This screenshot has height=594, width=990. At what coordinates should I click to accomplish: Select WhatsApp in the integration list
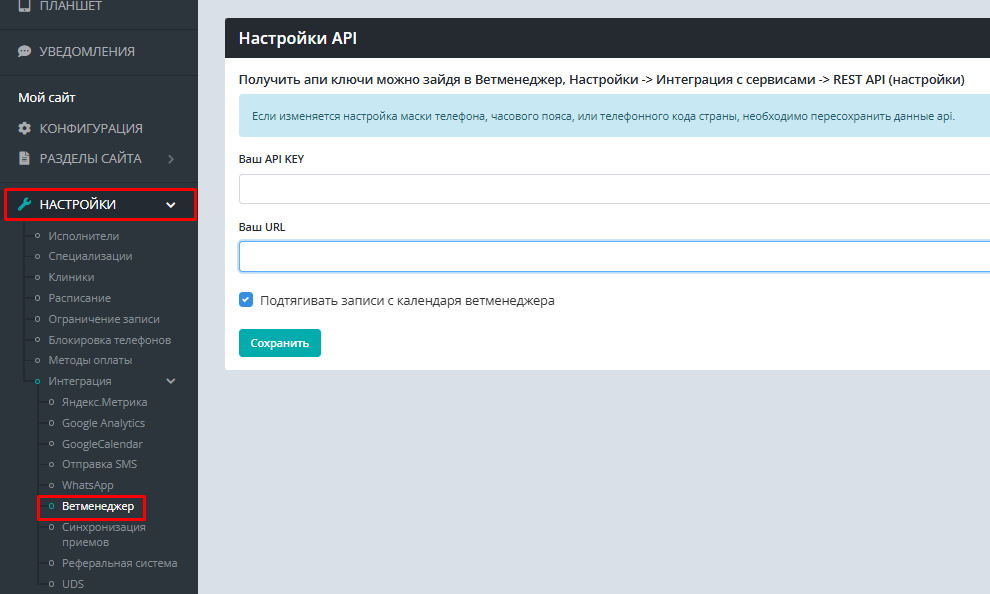point(87,485)
